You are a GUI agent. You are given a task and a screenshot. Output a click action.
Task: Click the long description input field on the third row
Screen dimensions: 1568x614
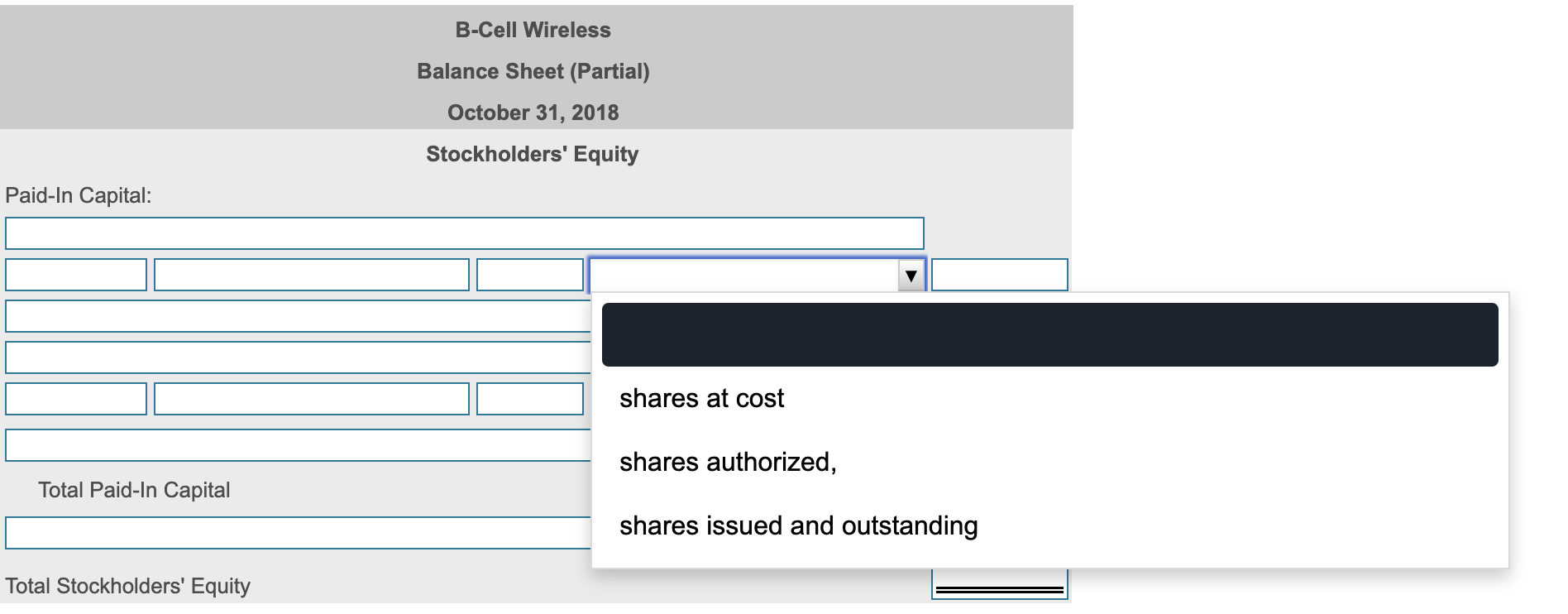click(x=313, y=275)
